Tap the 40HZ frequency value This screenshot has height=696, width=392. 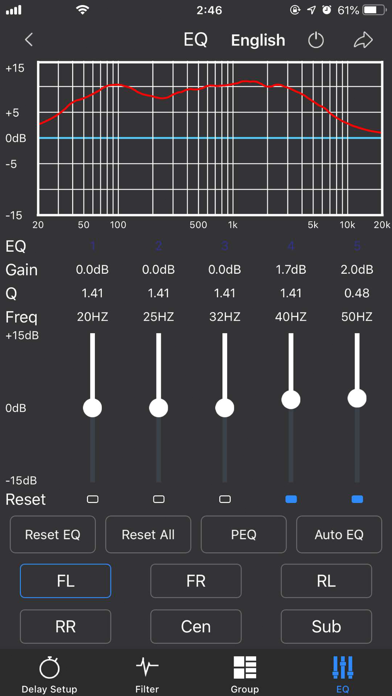point(291,317)
